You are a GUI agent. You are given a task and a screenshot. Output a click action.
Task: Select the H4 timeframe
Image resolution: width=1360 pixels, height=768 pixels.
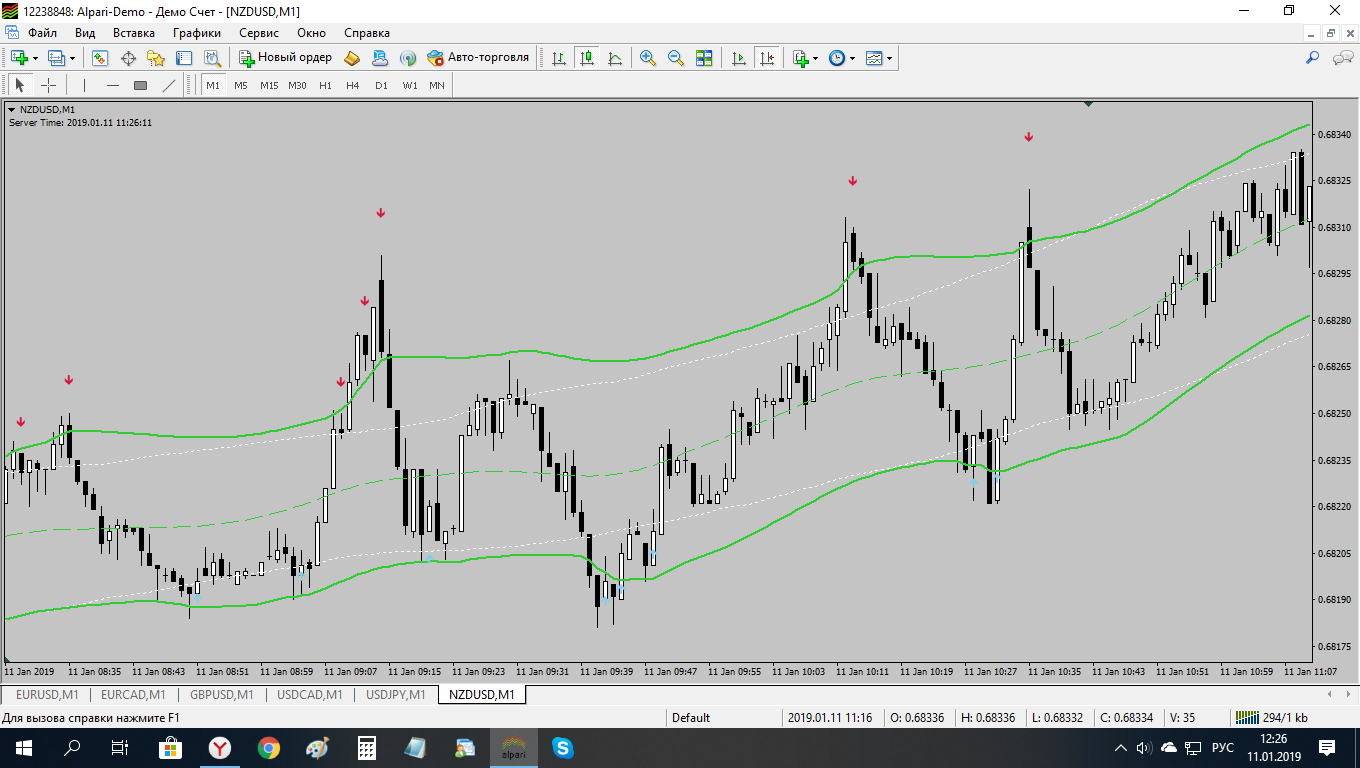353,85
